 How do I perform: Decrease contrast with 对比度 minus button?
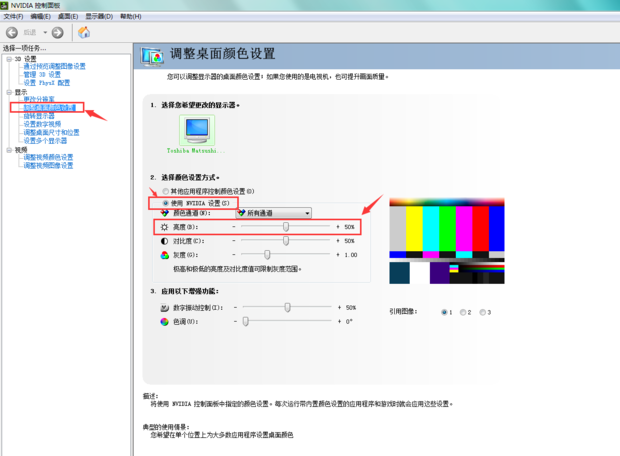234,241
